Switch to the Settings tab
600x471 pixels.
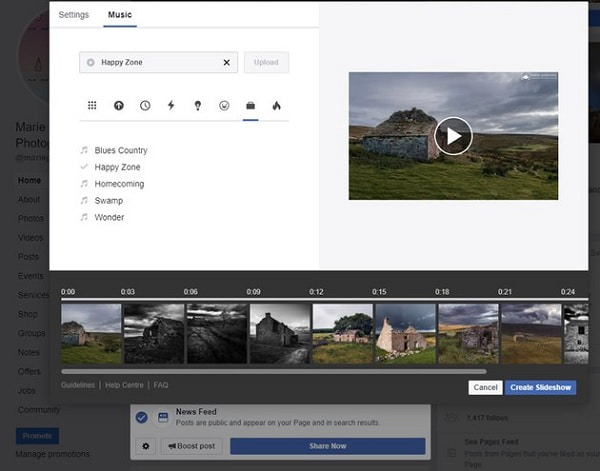pos(73,15)
